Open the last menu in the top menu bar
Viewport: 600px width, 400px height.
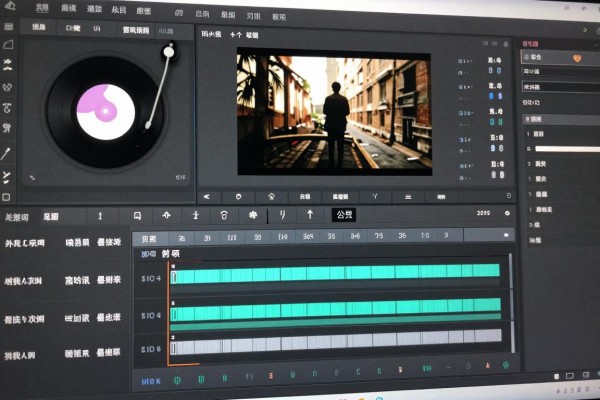[279, 17]
